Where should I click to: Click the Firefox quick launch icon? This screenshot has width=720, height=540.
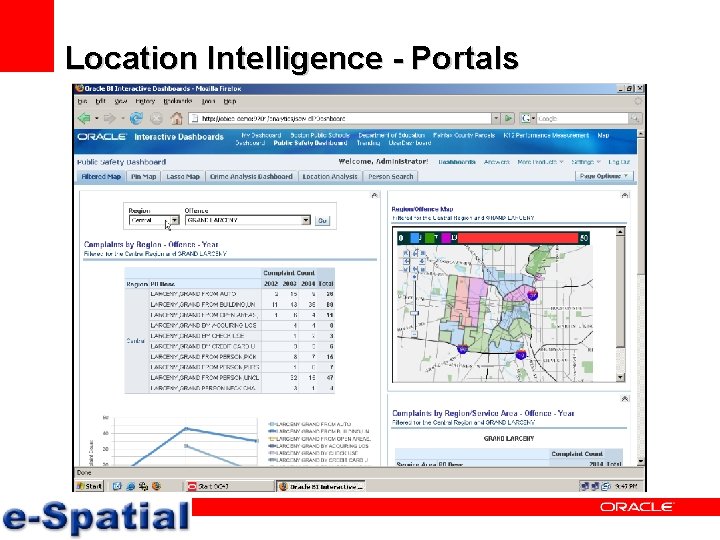(156, 486)
